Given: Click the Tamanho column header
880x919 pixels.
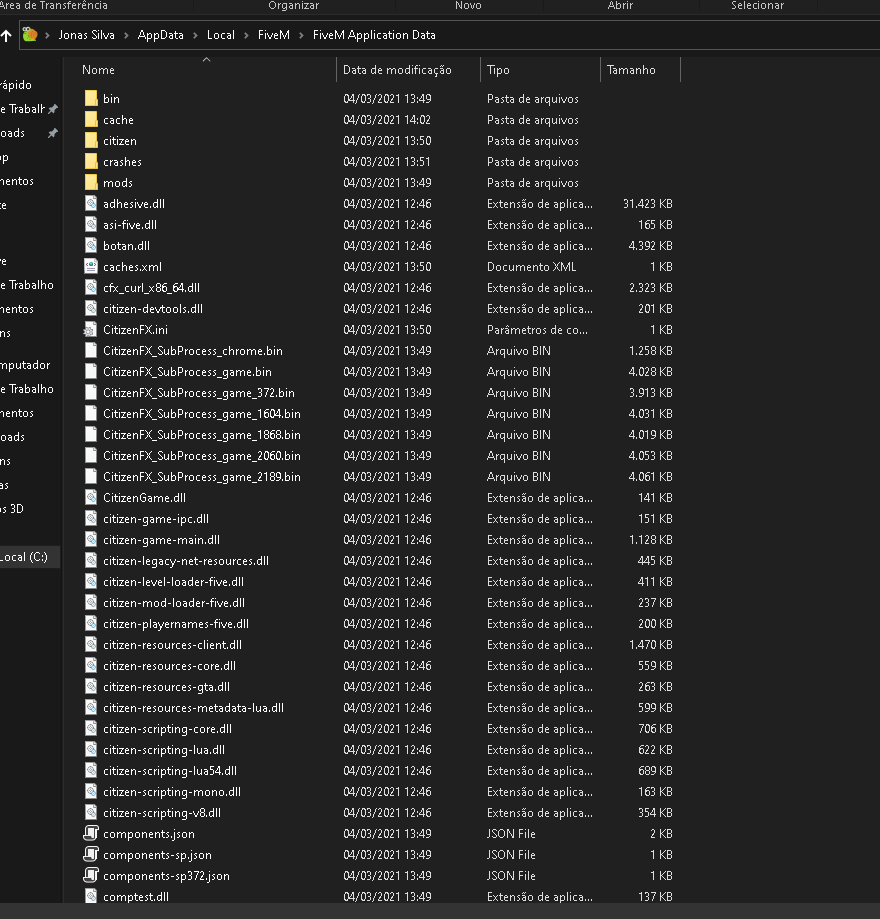Looking at the screenshot, I should pos(631,70).
